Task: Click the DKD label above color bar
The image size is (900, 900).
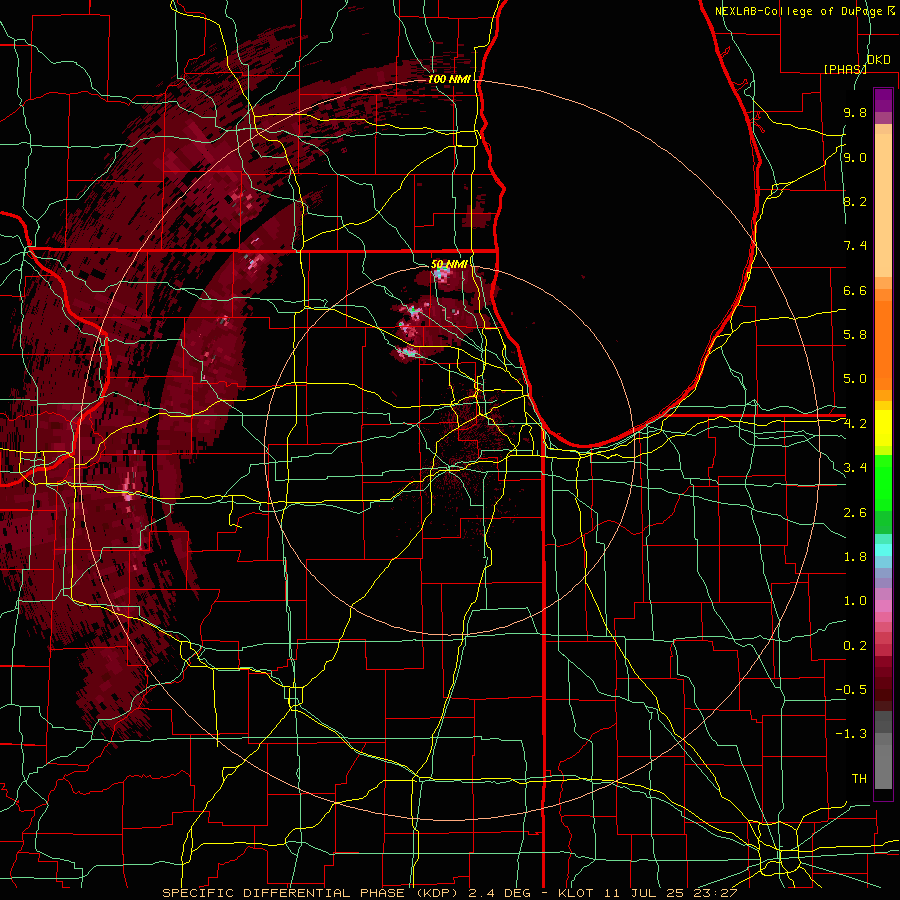Action: (x=879, y=60)
